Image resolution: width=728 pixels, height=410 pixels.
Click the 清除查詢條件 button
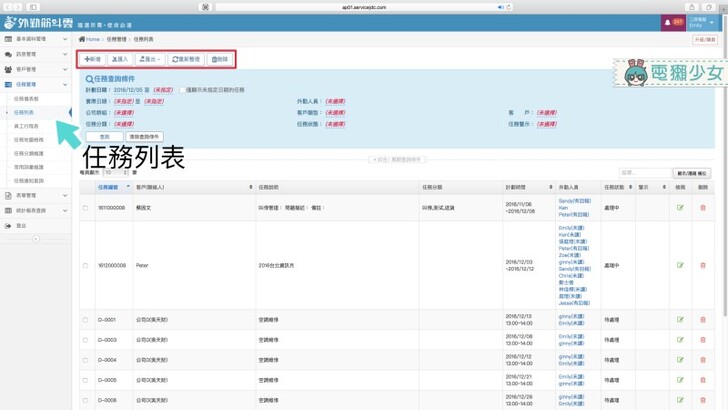coord(144,136)
